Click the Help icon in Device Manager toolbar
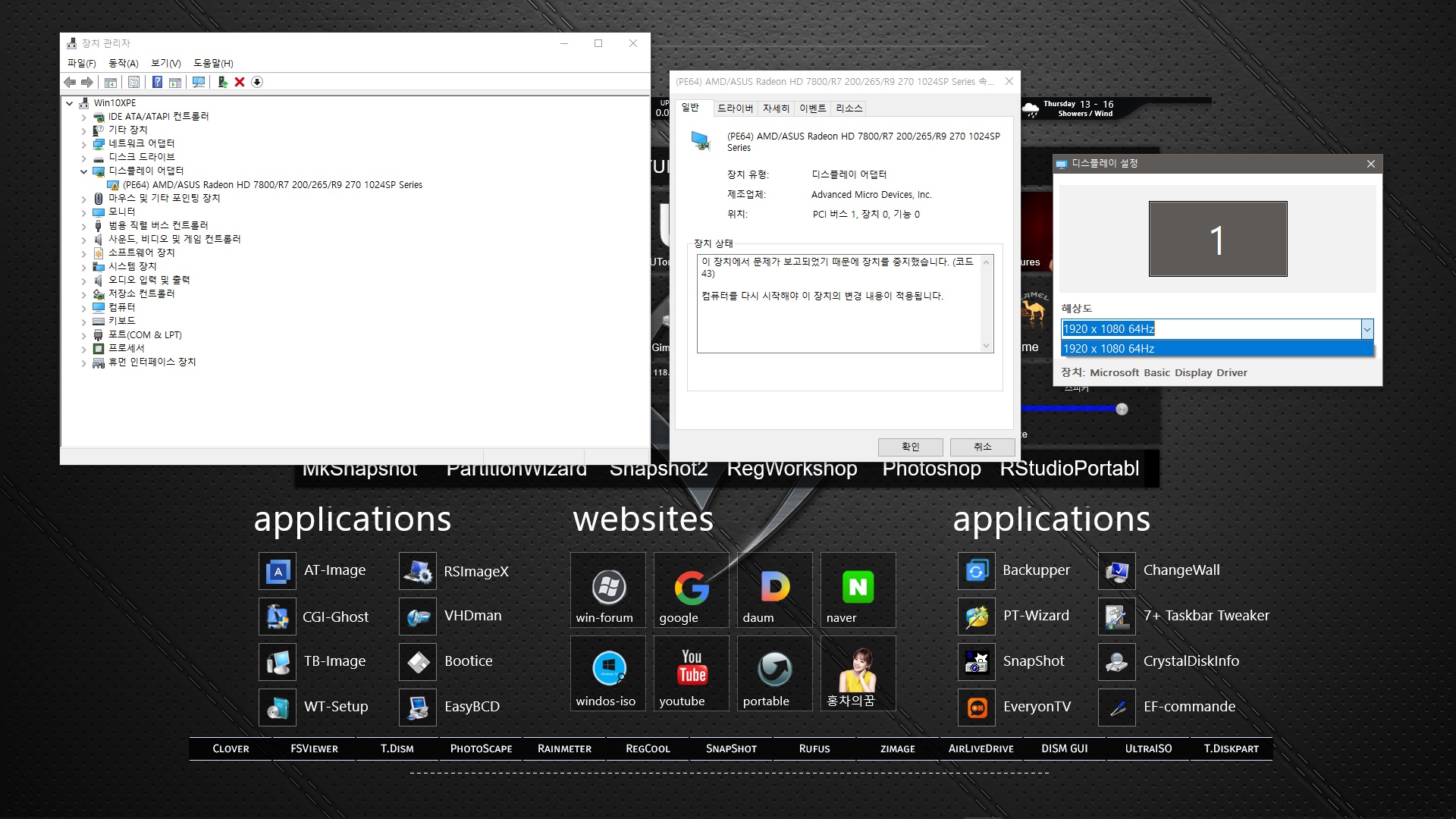This screenshot has width=1456, height=819. tap(157, 82)
